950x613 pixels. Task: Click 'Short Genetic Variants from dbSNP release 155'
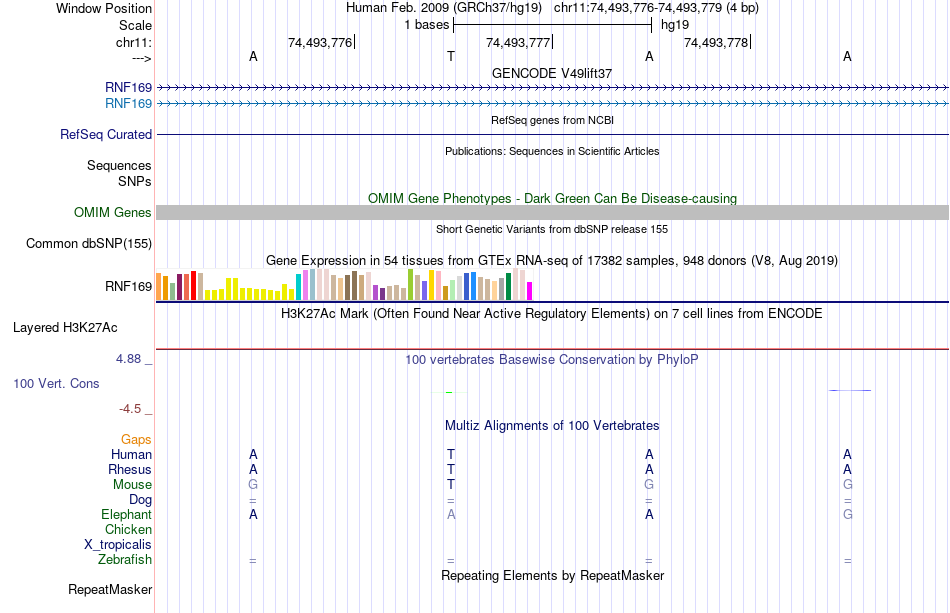pyautogui.click(x=552, y=229)
